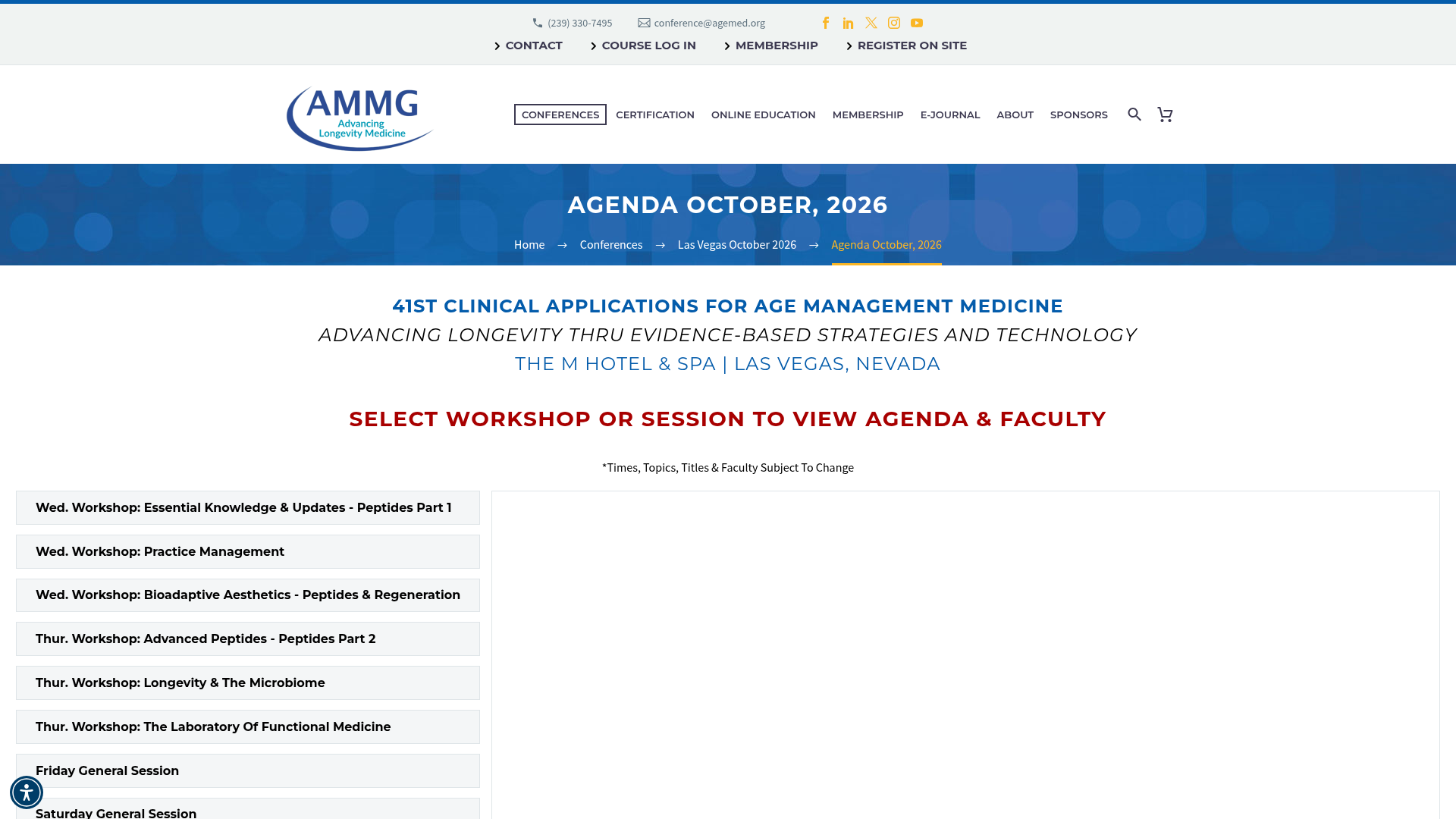1456x819 pixels.
Task: Open the Conferences menu
Action: coord(560,115)
